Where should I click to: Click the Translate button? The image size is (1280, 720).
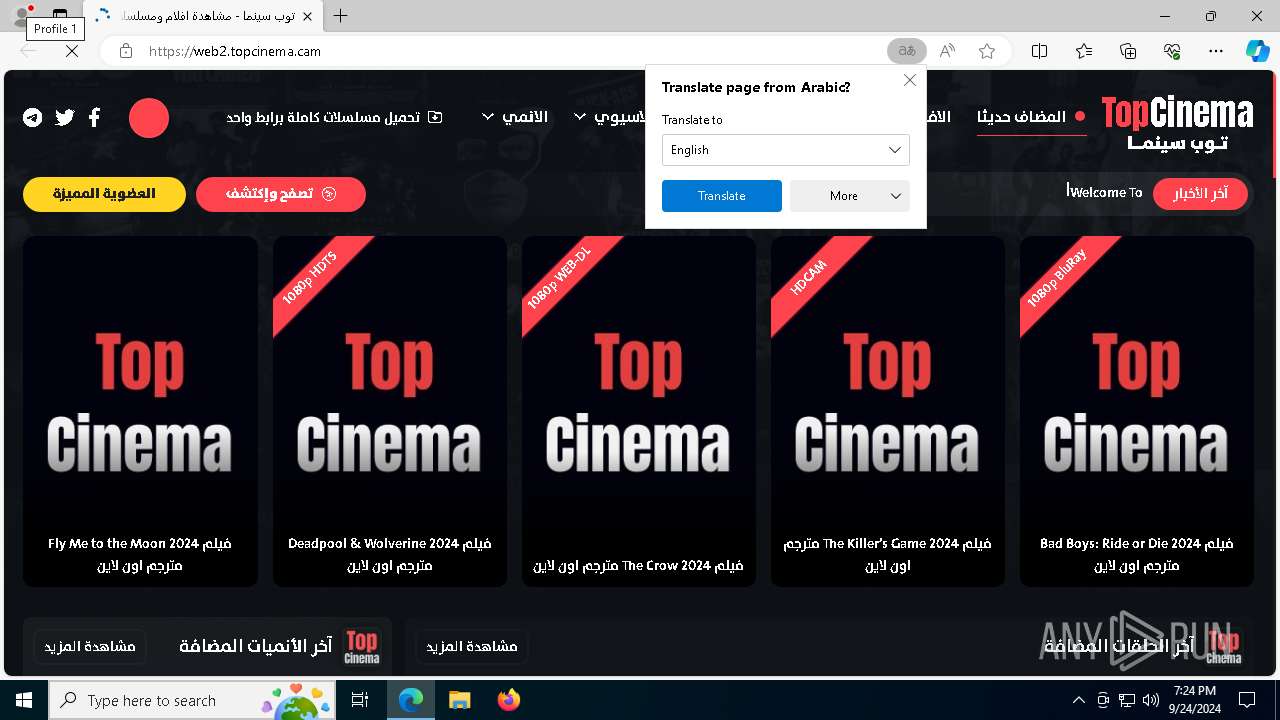point(722,196)
